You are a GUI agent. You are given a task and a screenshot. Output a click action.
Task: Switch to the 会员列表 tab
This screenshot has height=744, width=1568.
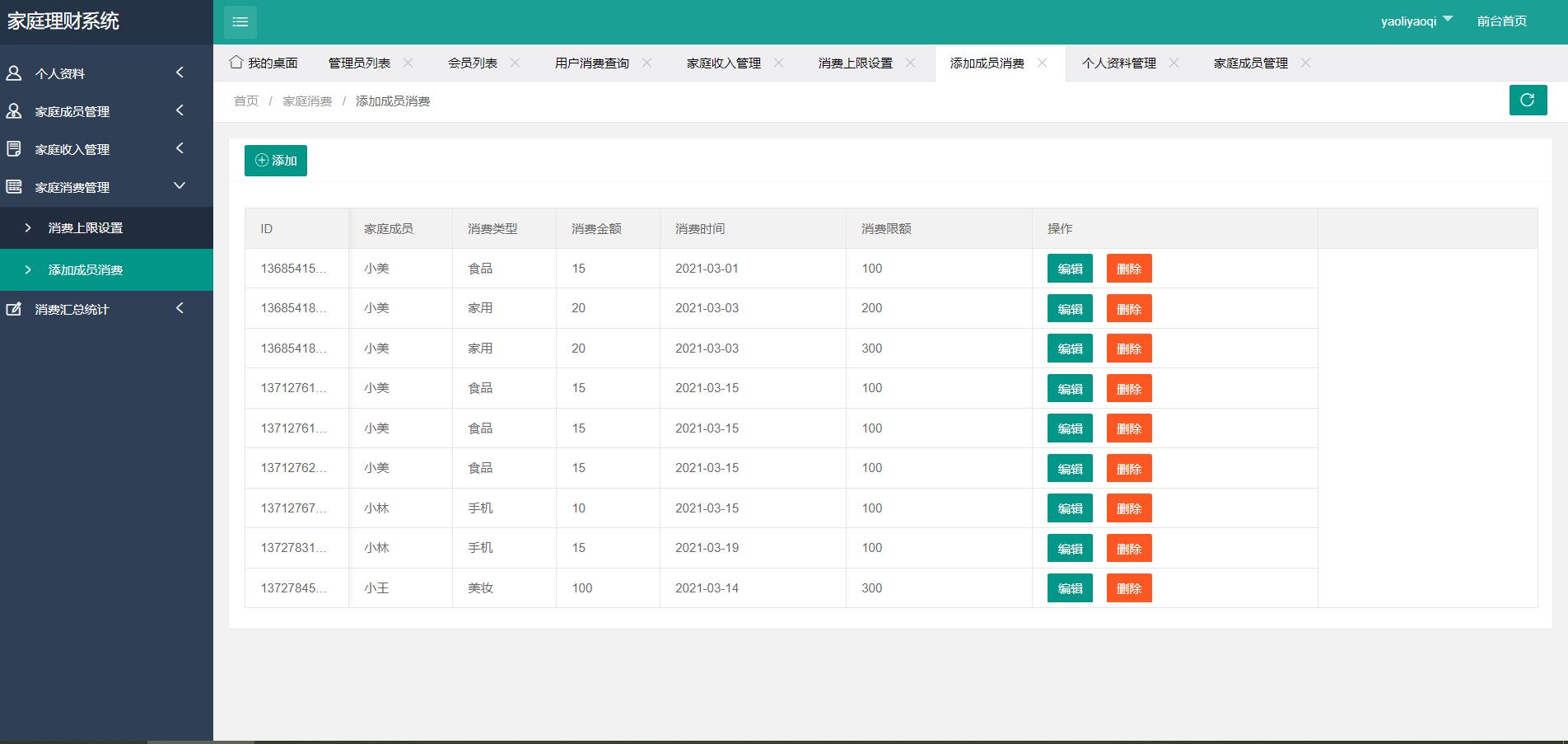(472, 63)
